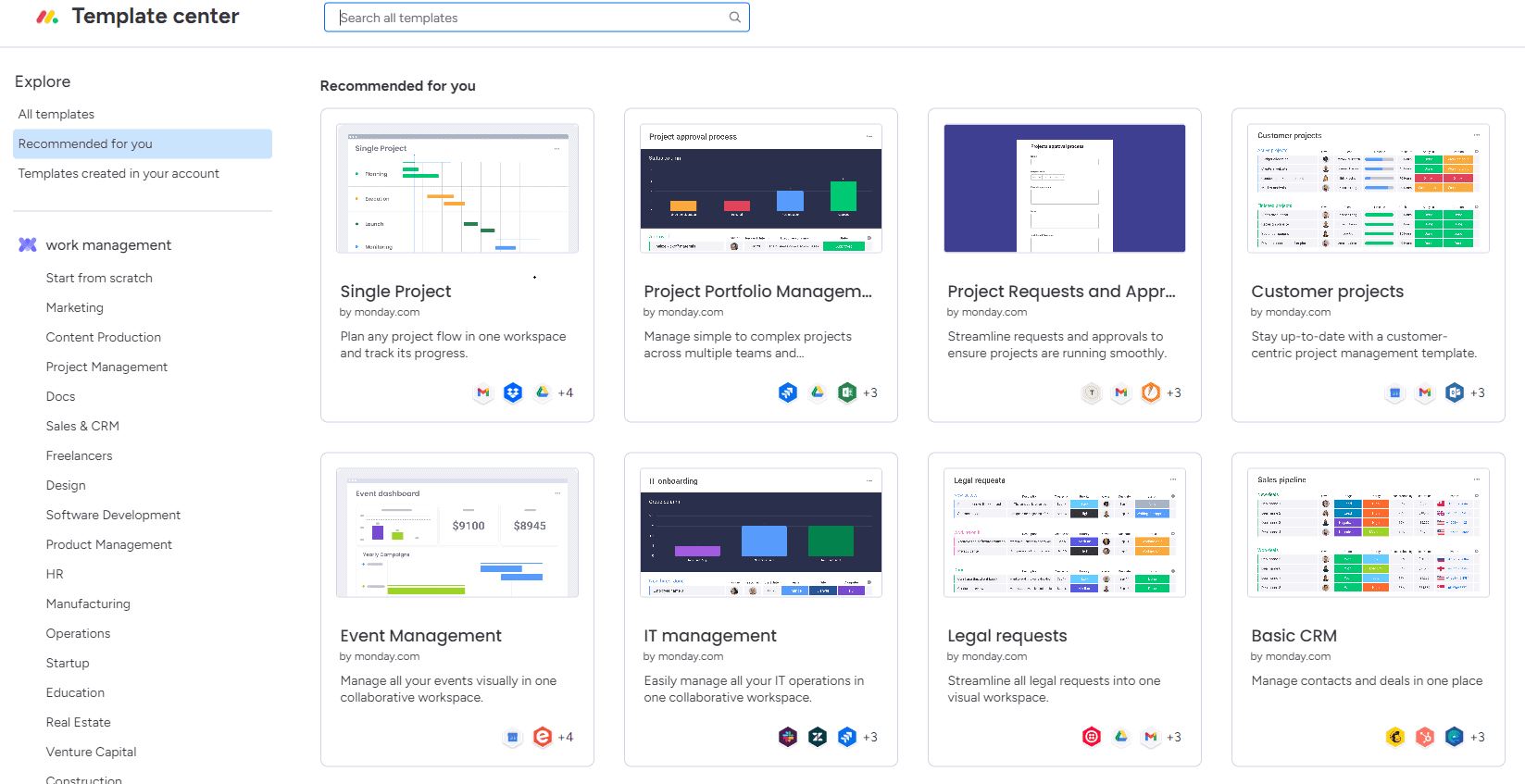
Task: Click the HubSpot icon on Basic CRM card
Action: coord(1425,737)
